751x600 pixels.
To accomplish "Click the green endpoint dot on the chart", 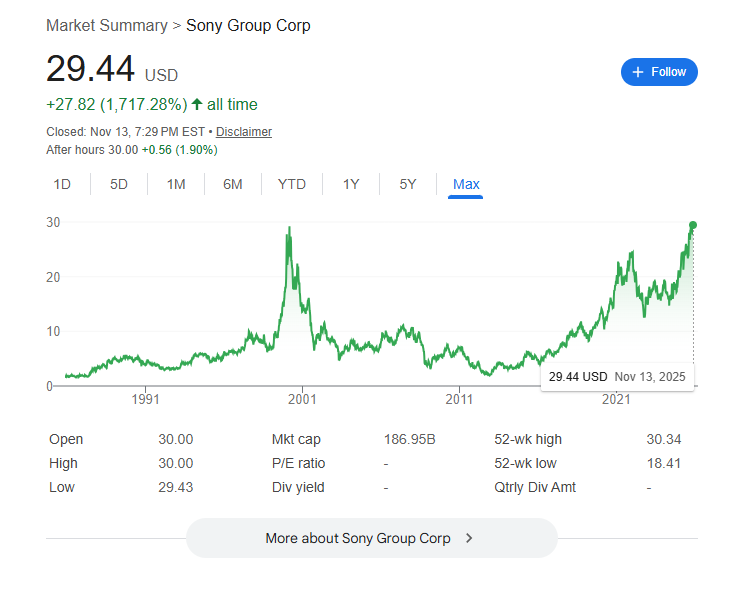I will tap(693, 225).
